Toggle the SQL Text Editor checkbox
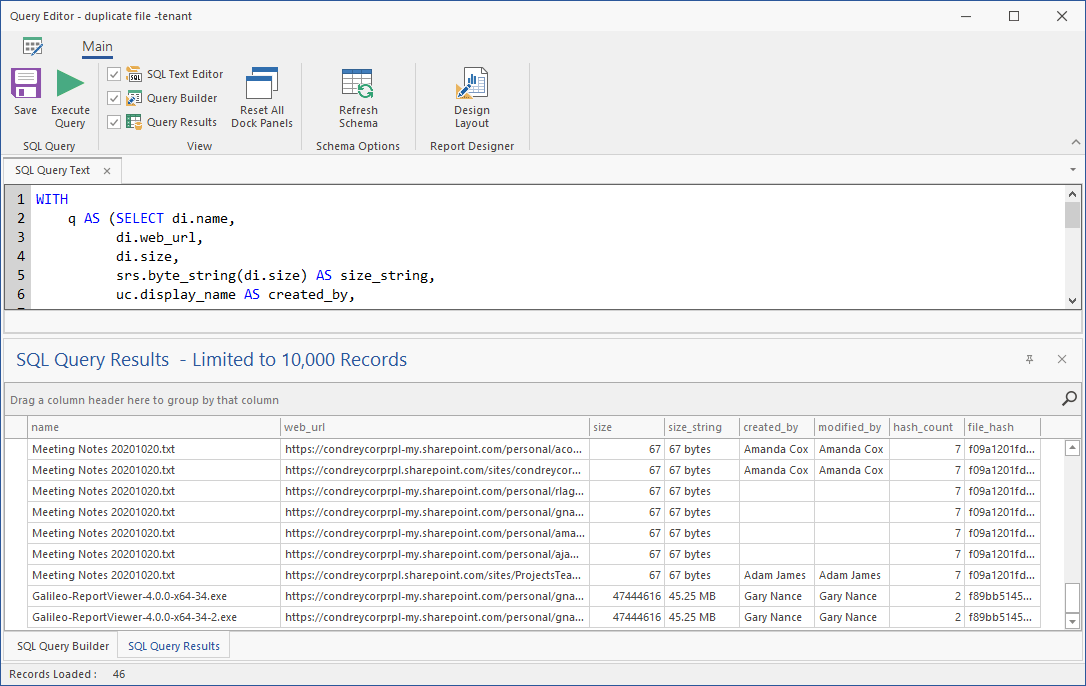This screenshot has height=686, width=1086. click(x=114, y=74)
